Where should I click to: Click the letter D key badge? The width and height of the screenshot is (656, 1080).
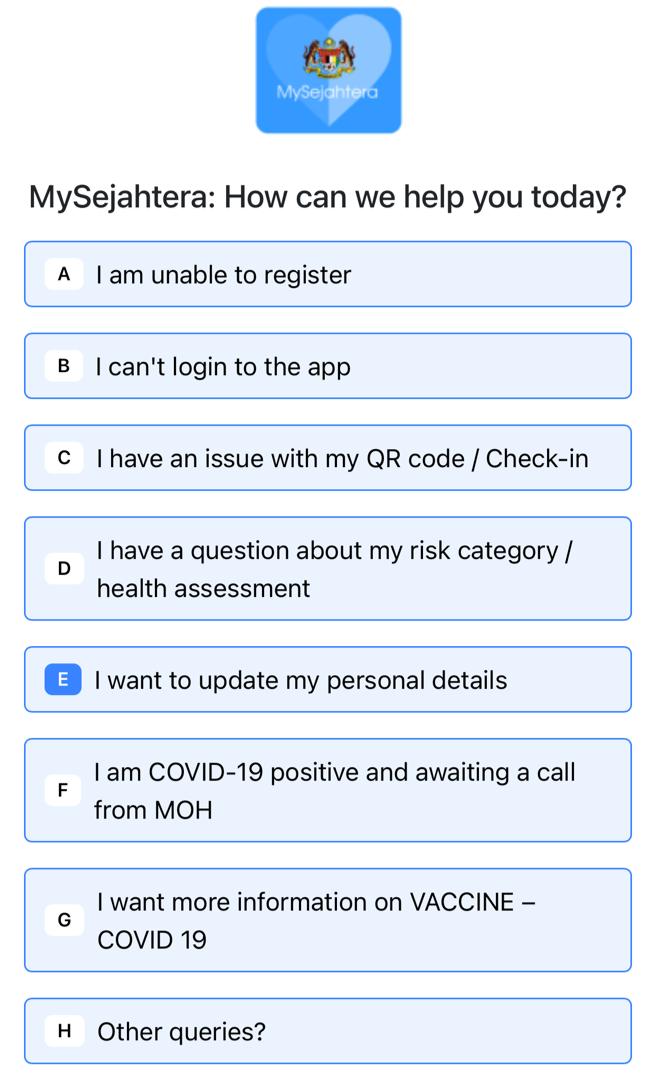pos(64,568)
